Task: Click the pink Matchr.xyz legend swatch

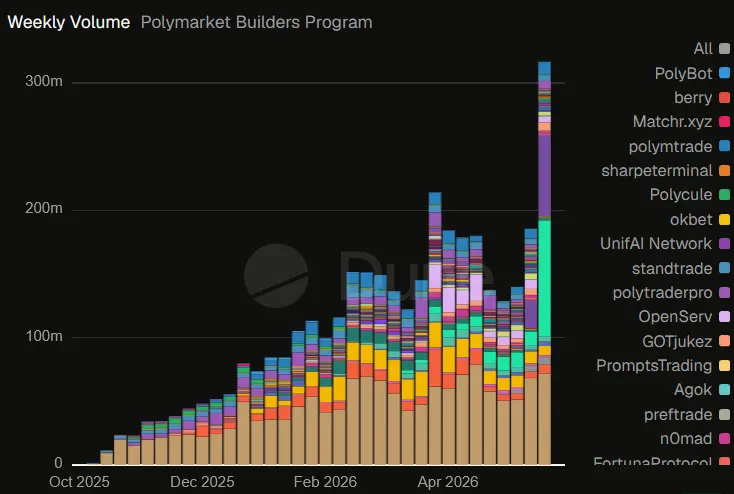Action: [x=724, y=122]
